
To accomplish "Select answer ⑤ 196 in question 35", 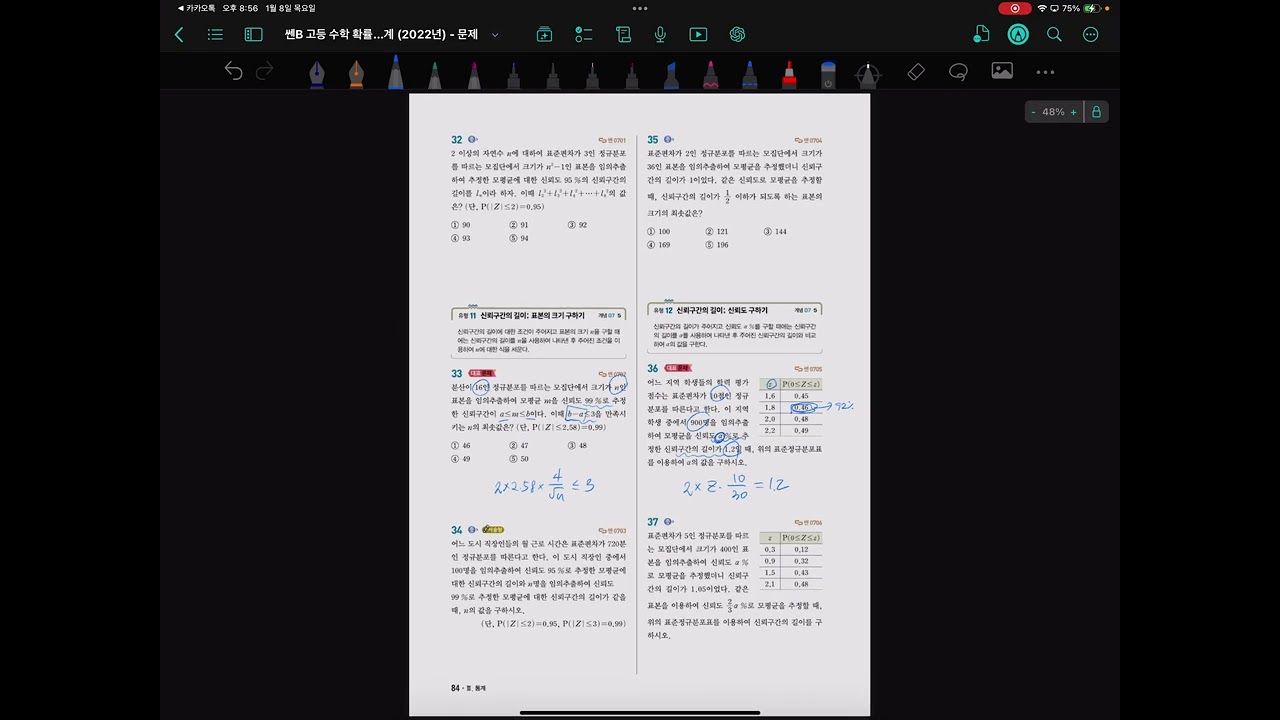I will coord(717,245).
